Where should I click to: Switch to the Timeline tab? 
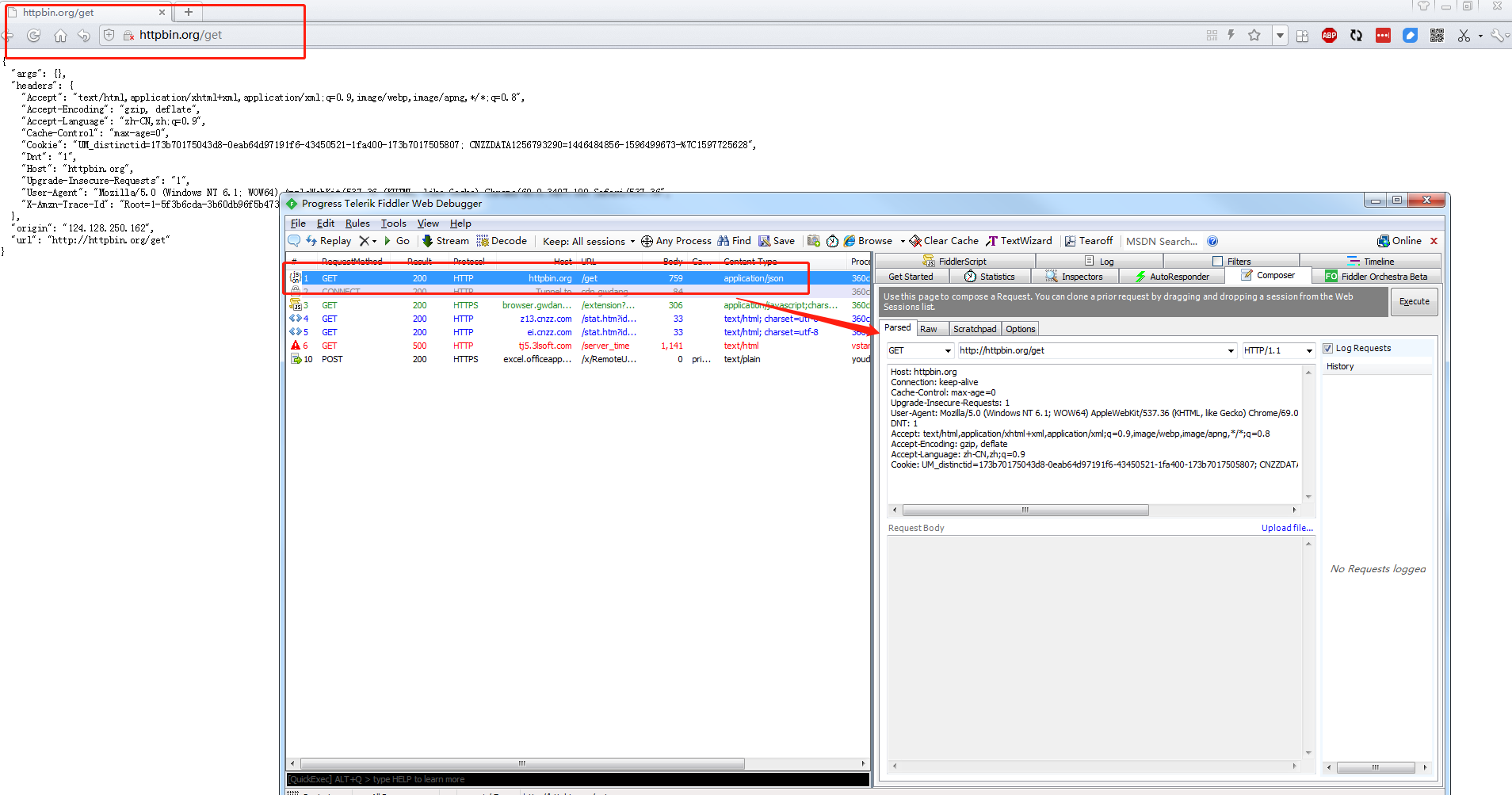pyautogui.click(x=1370, y=261)
